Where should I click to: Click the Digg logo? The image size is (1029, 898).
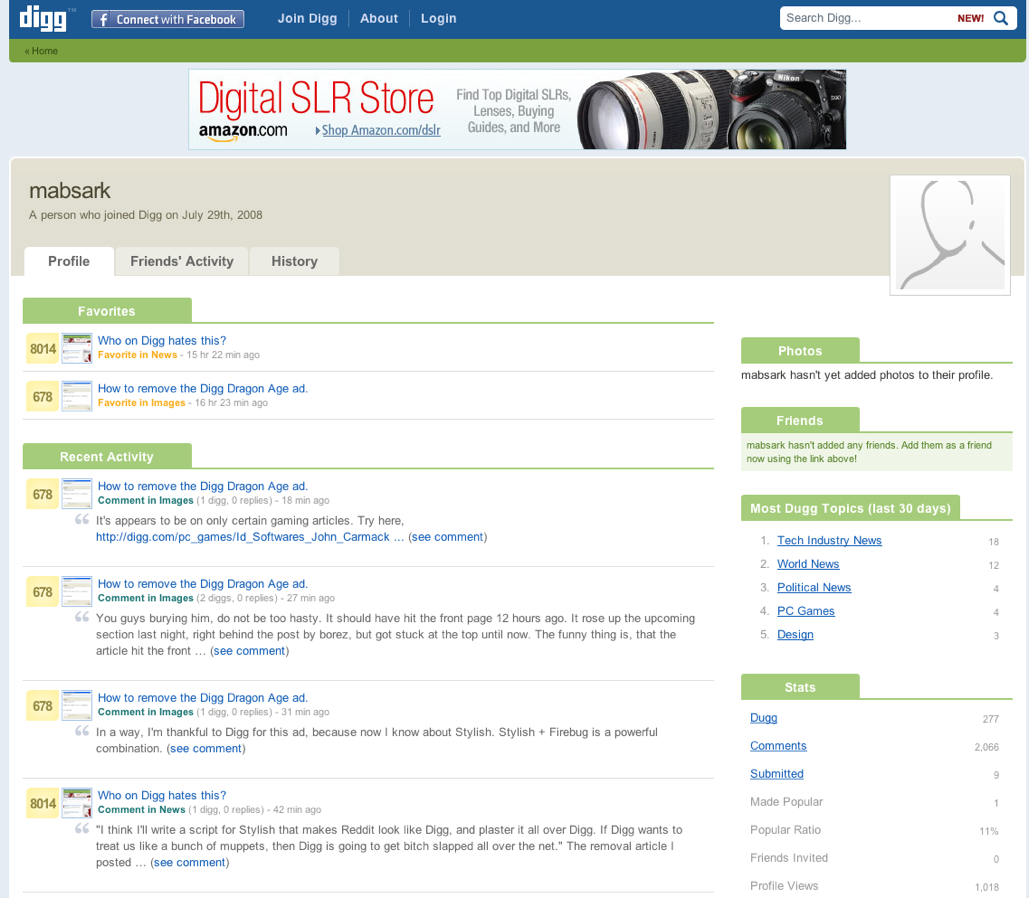(43, 18)
